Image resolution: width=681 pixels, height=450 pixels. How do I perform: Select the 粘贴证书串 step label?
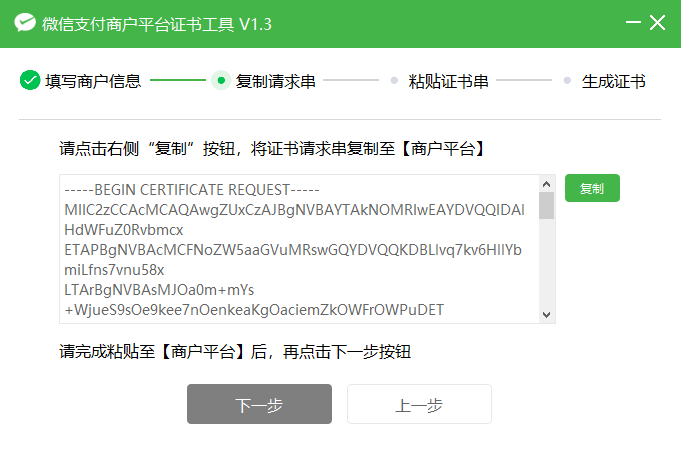click(x=448, y=81)
